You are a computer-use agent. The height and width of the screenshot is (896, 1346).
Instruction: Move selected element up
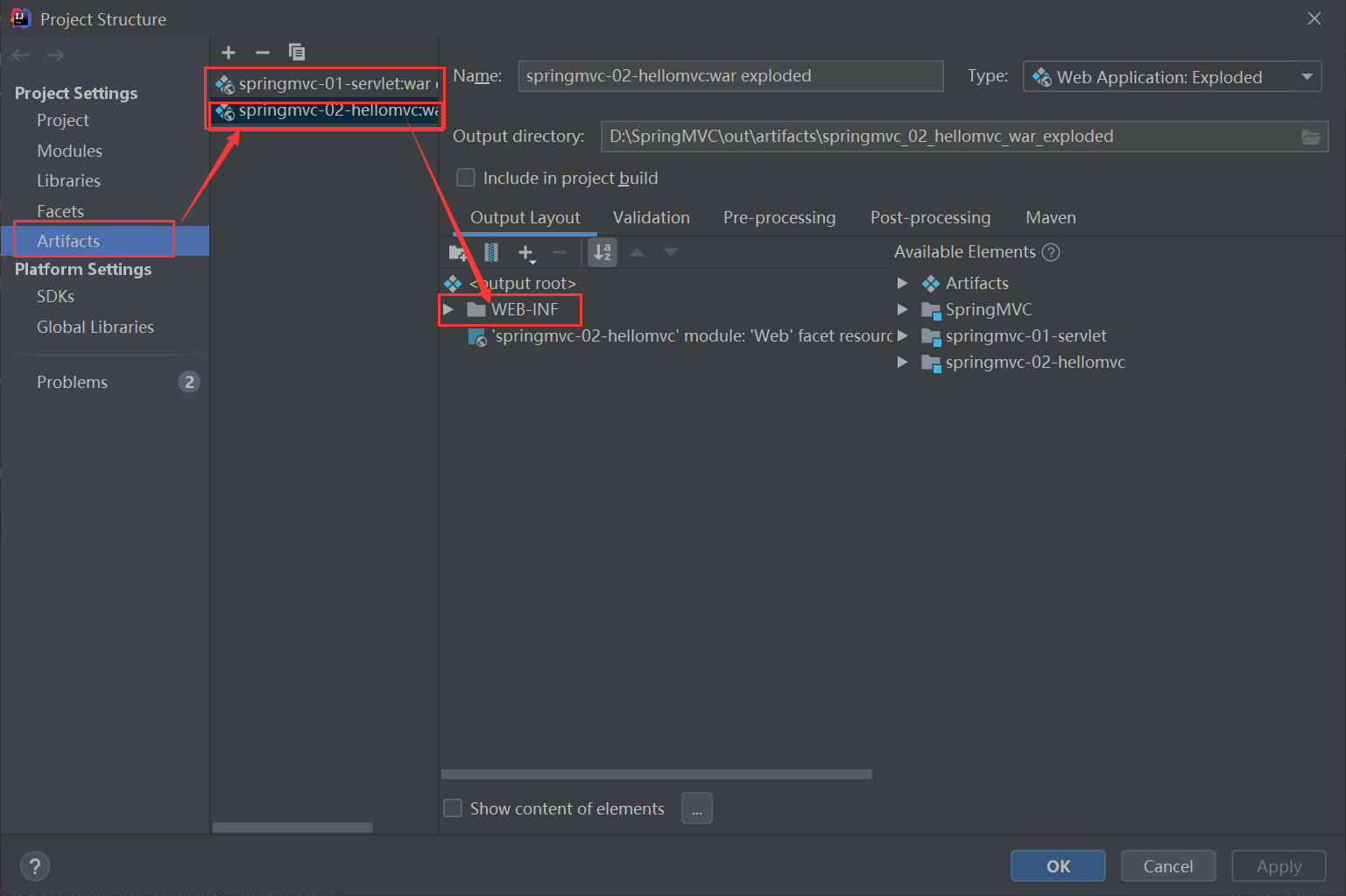tap(637, 252)
